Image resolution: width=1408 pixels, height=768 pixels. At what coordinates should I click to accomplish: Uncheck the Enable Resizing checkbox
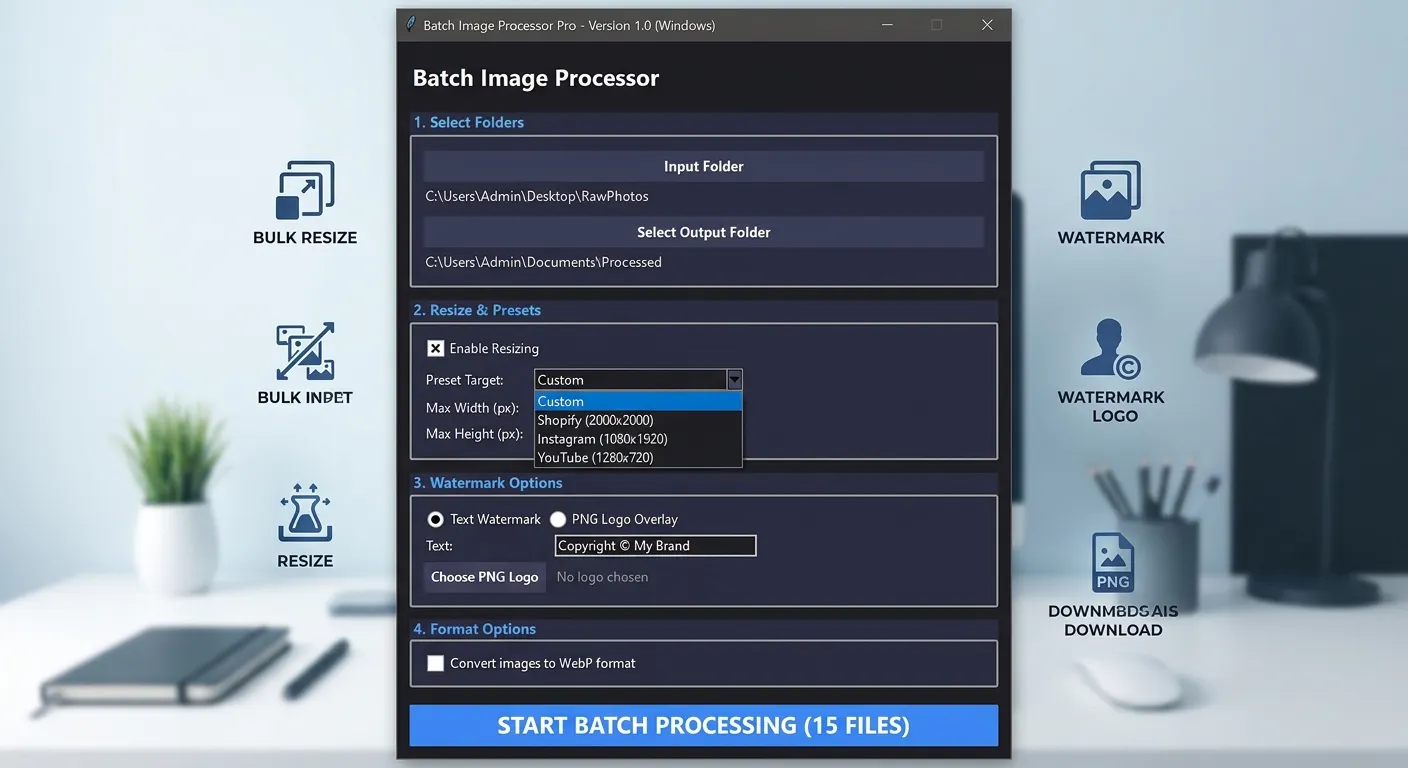coord(435,348)
